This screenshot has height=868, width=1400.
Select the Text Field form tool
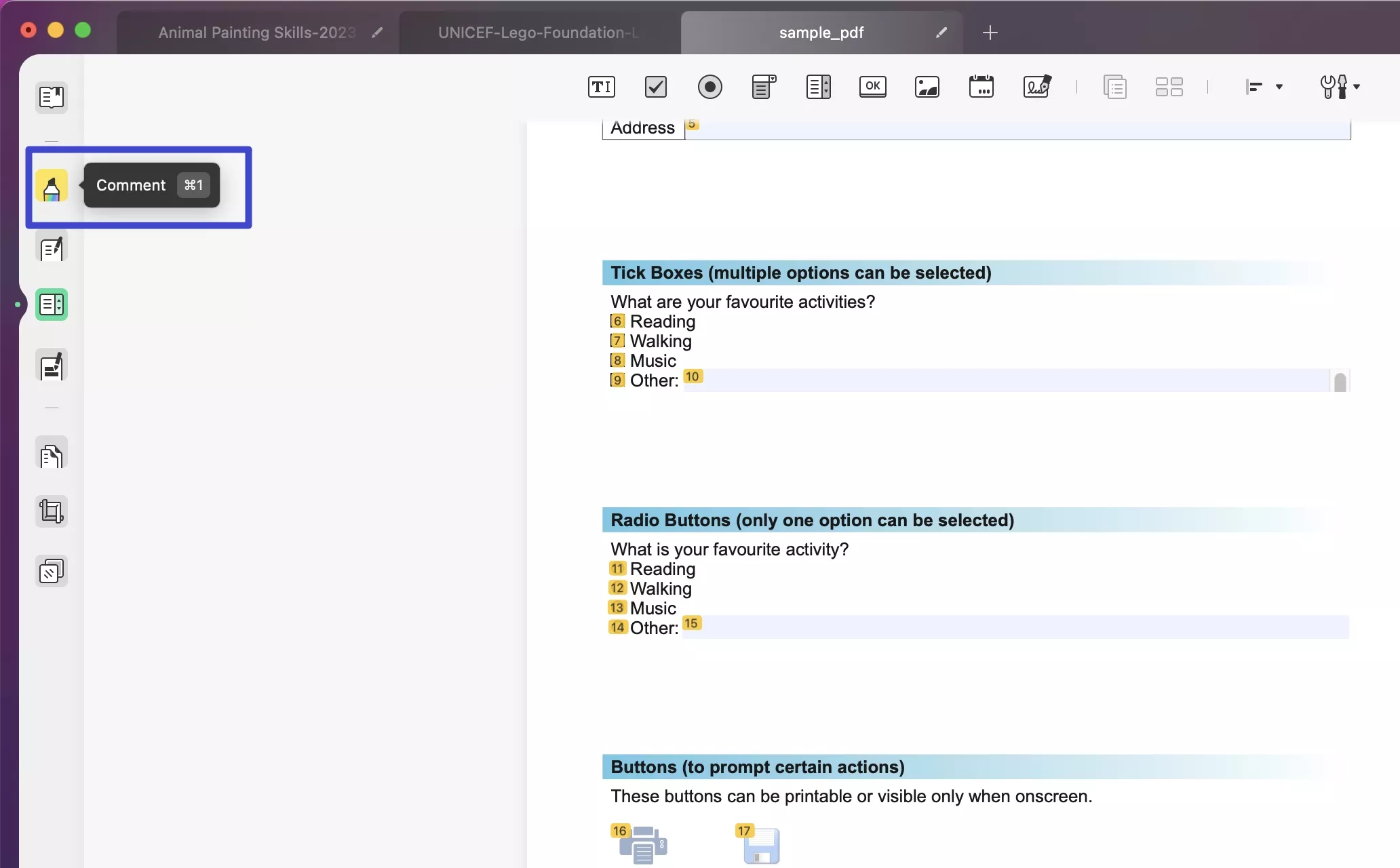[601, 87]
